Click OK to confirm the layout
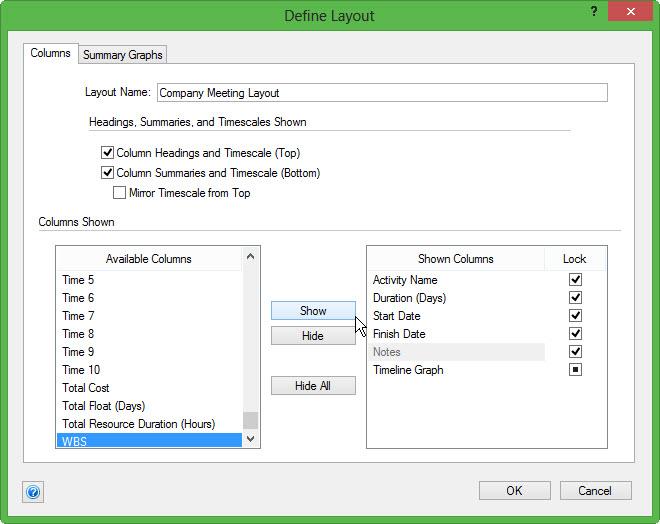 pos(514,491)
